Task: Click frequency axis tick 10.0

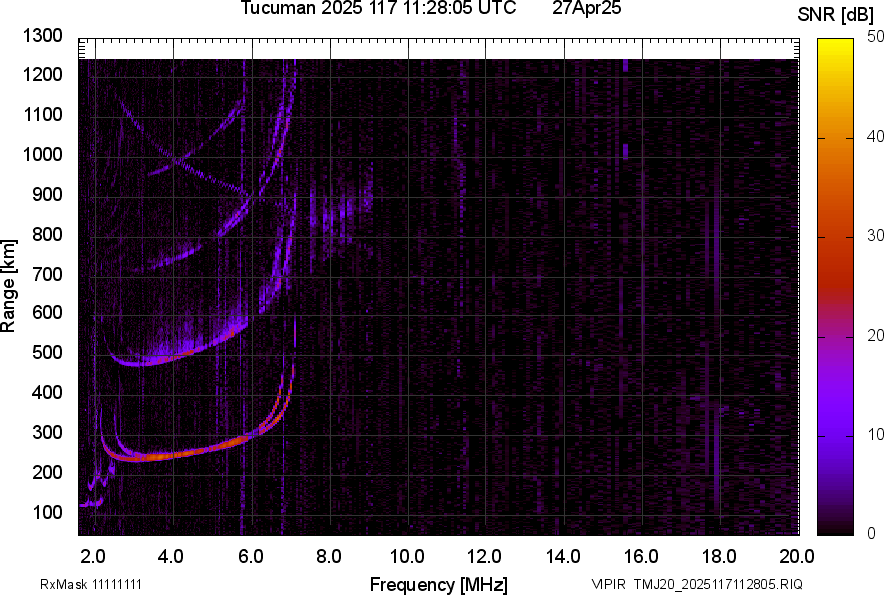Action: pos(407,557)
